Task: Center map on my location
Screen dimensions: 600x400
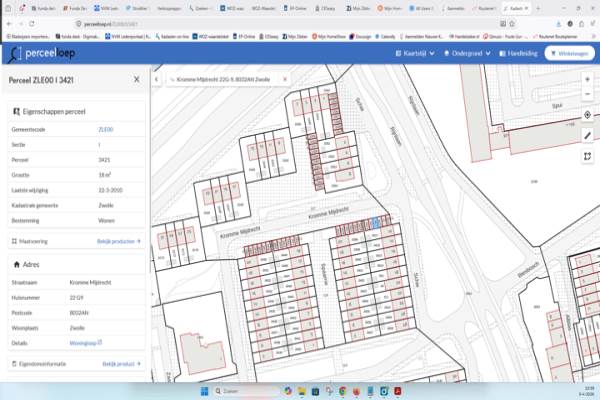Action: (x=588, y=115)
